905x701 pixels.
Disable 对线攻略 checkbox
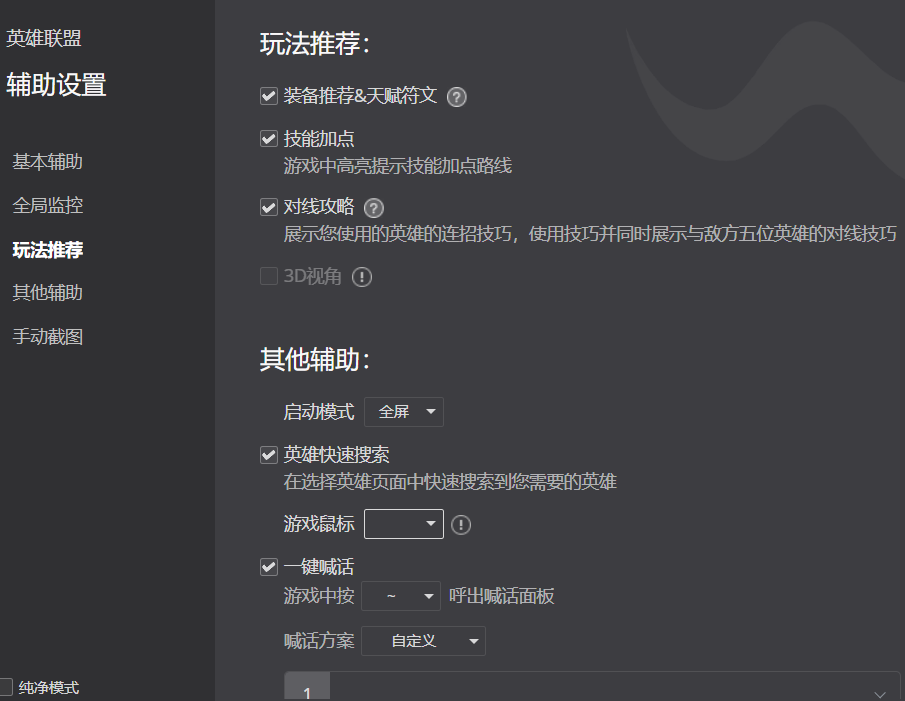tap(269, 207)
